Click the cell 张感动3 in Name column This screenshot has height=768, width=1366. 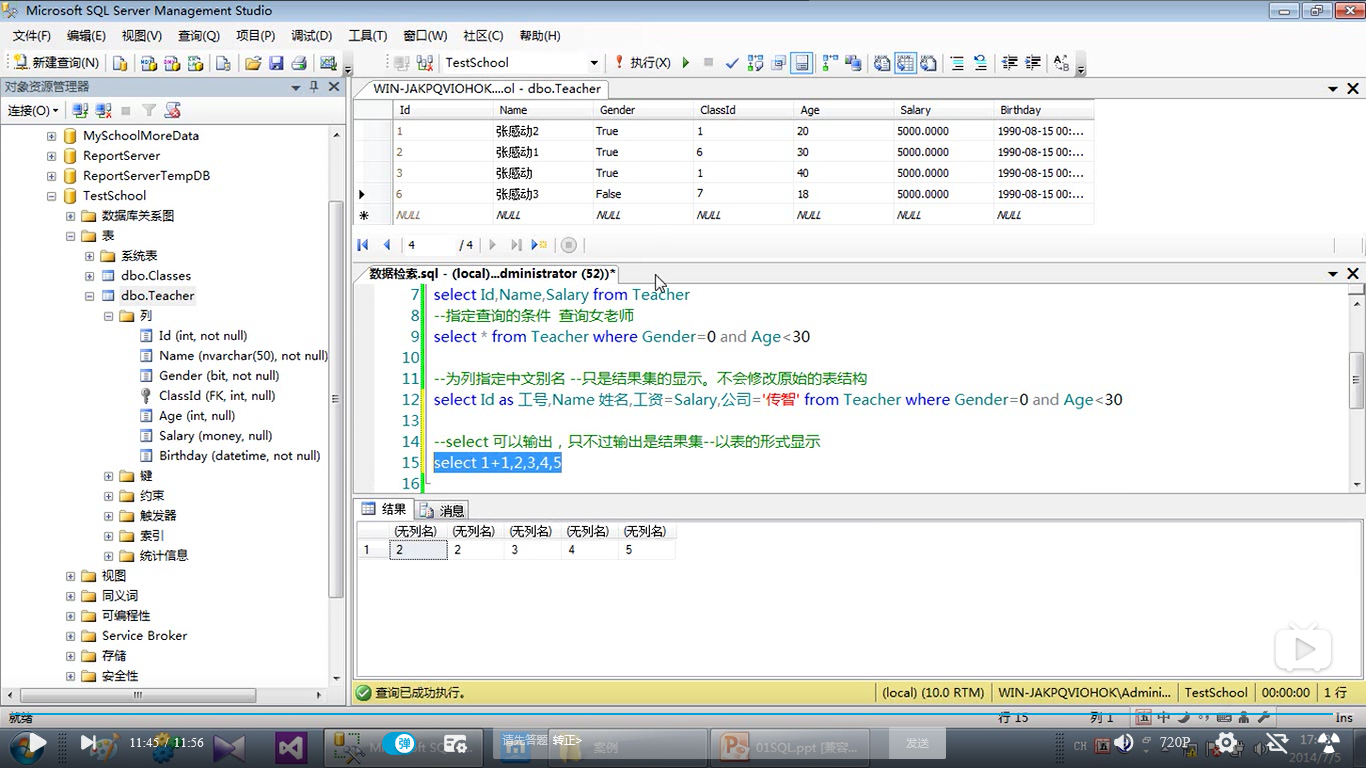tap(543, 194)
